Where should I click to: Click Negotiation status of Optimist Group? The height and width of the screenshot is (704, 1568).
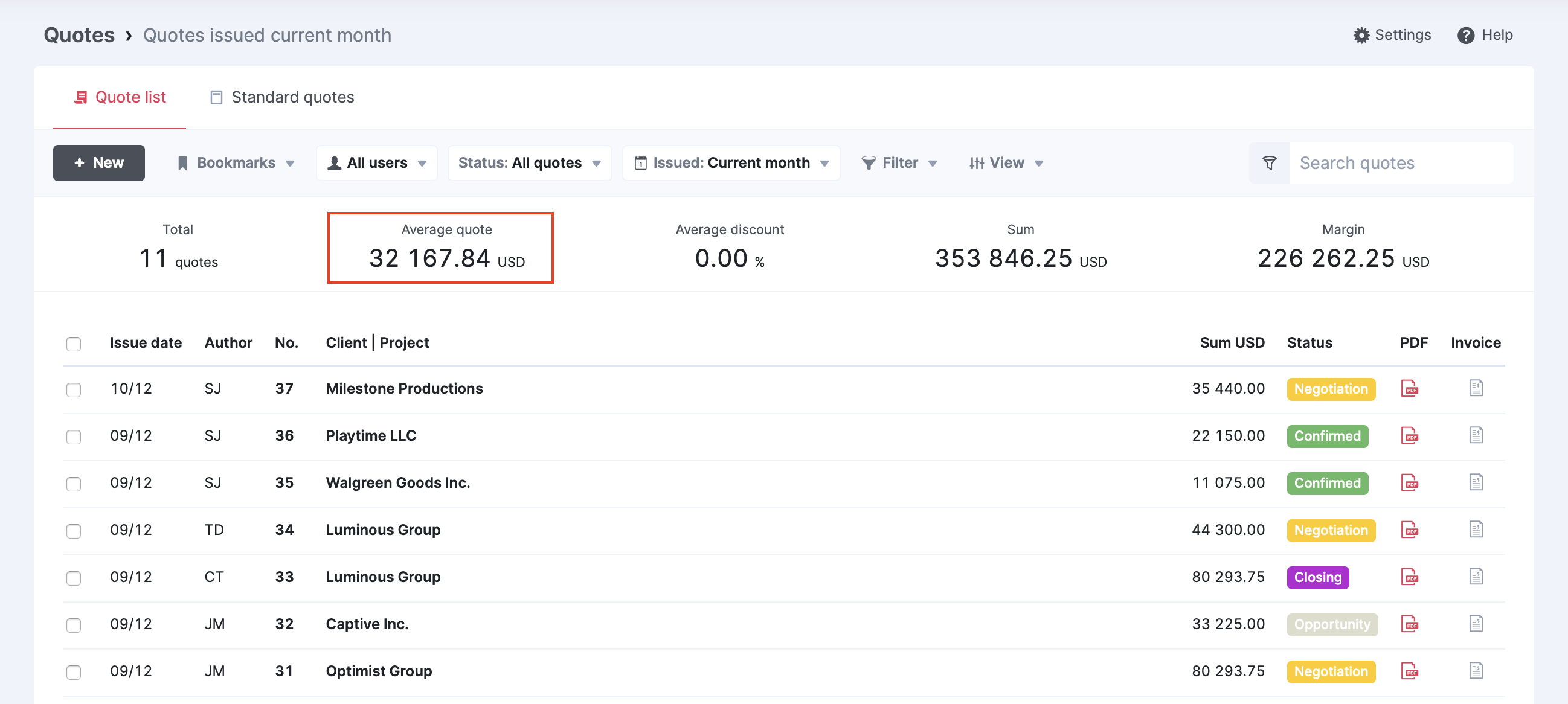pos(1331,671)
